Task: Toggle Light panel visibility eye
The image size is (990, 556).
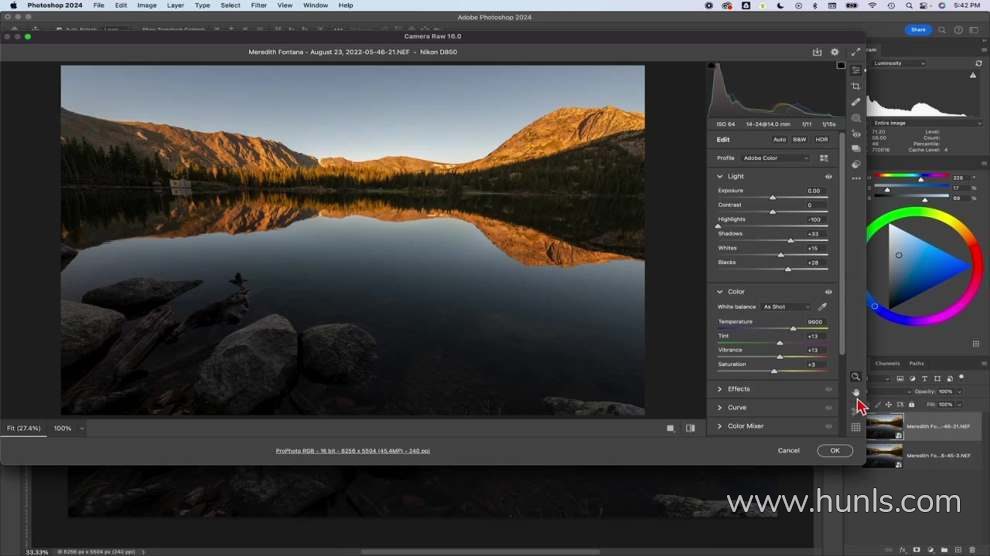Action: pyautogui.click(x=828, y=177)
